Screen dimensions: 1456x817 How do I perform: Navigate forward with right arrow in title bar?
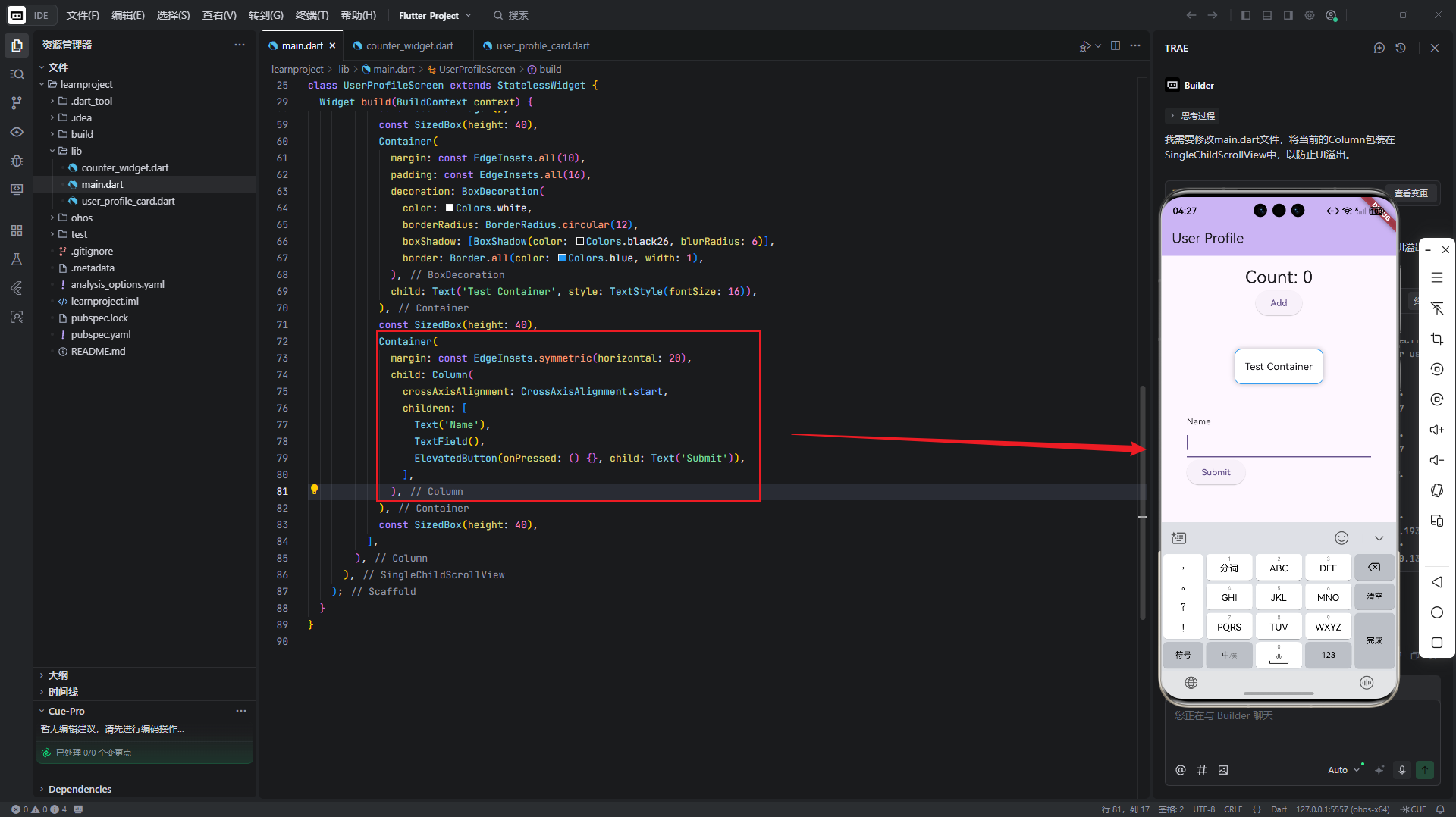tap(1213, 15)
